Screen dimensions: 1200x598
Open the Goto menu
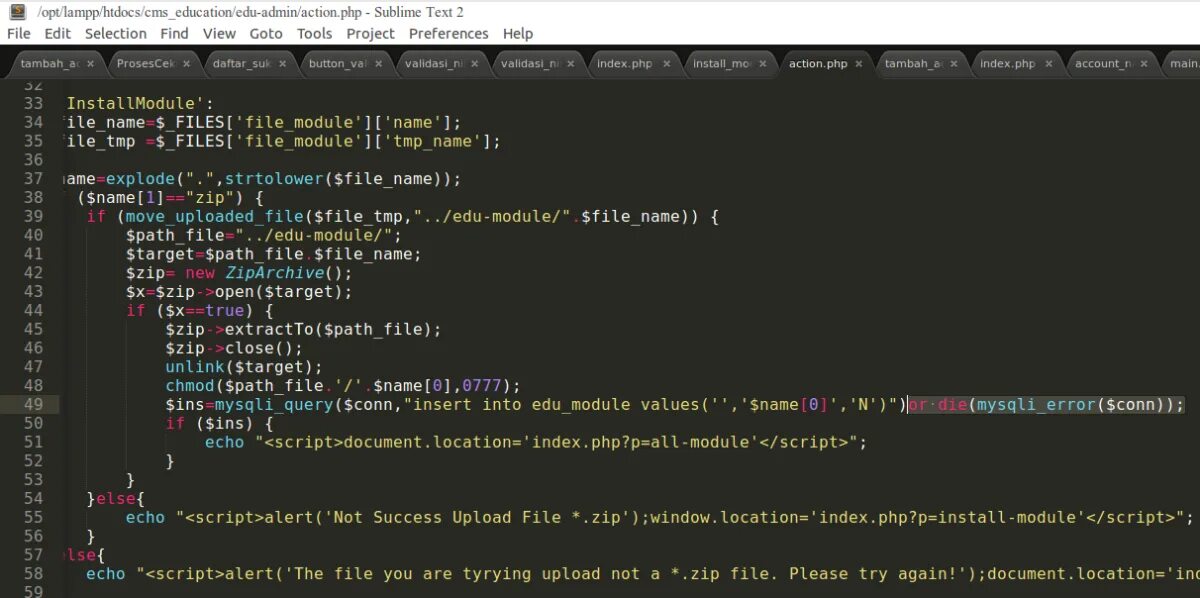pos(266,33)
